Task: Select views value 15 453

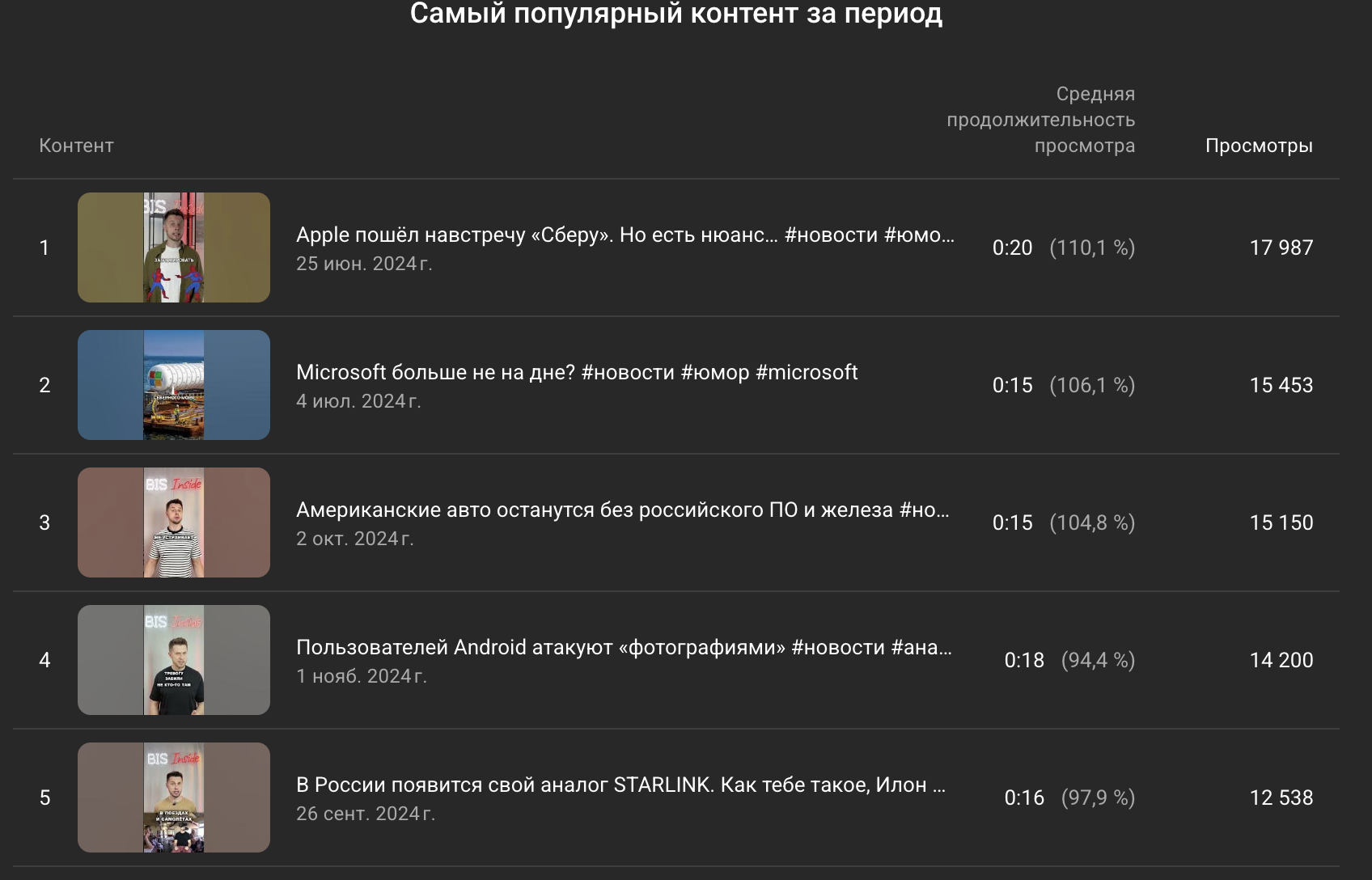Action: click(x=1281, y=385)
